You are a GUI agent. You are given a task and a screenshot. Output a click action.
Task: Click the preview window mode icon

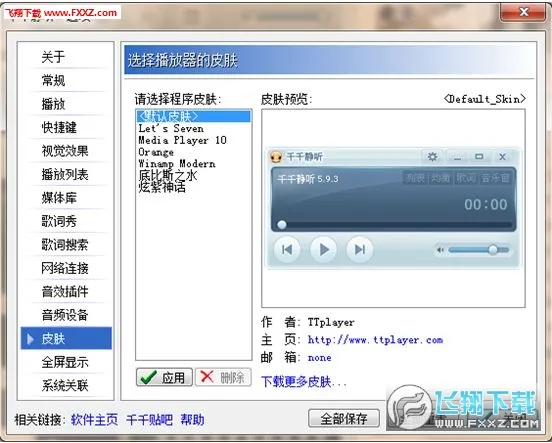coord(479,156)
